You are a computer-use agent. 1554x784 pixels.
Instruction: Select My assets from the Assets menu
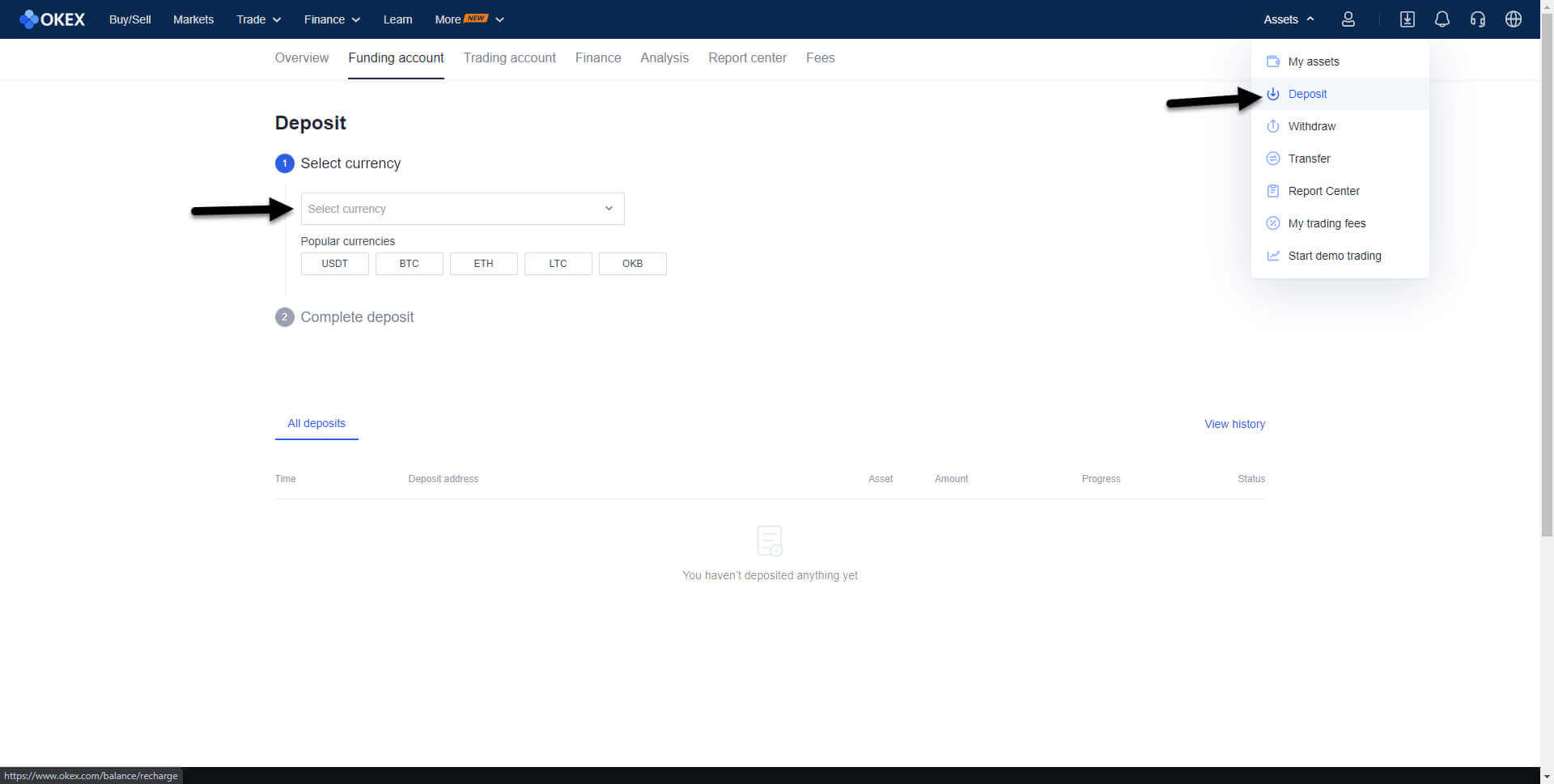(1340, 61)
